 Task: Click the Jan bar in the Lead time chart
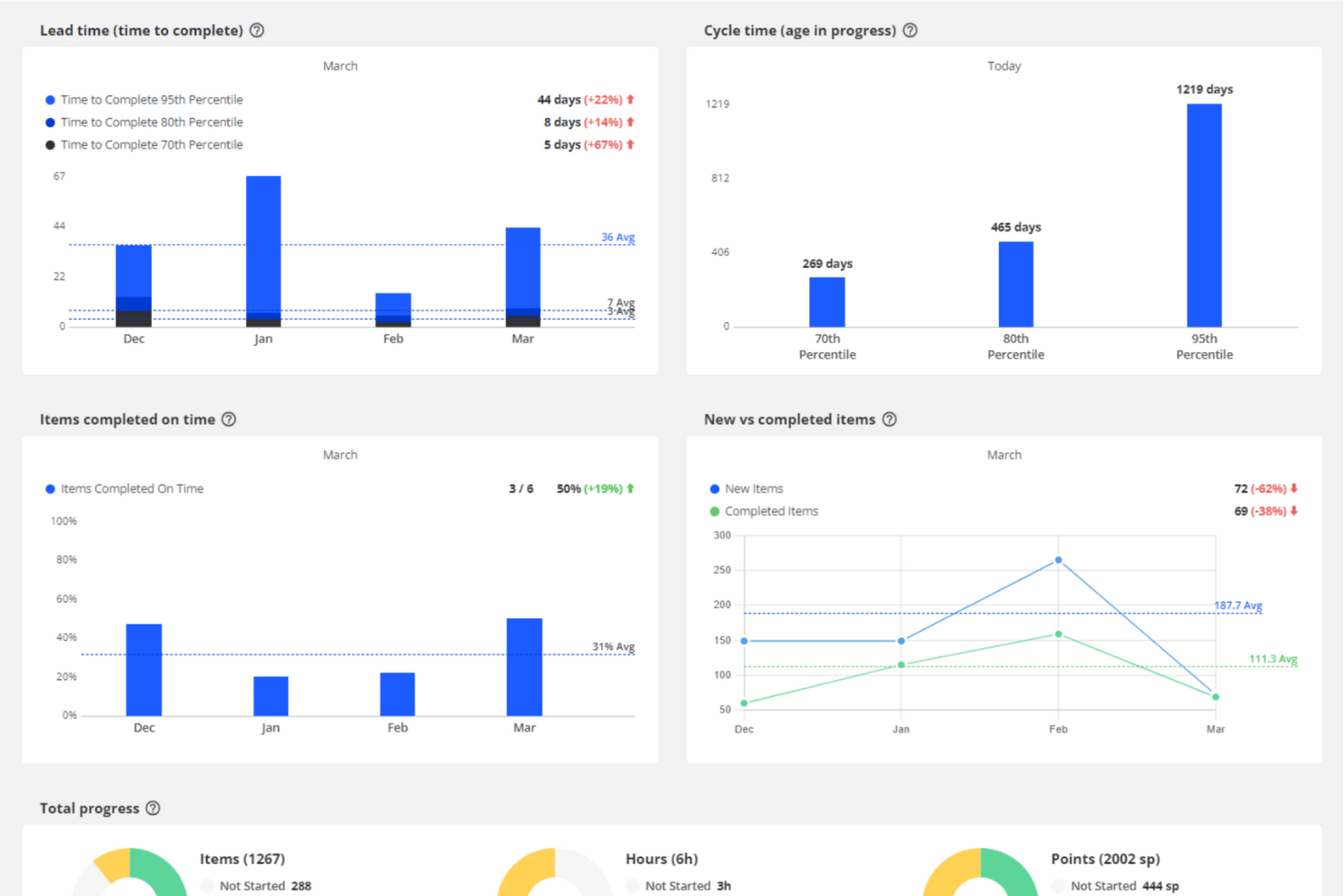tap(263, 251)
